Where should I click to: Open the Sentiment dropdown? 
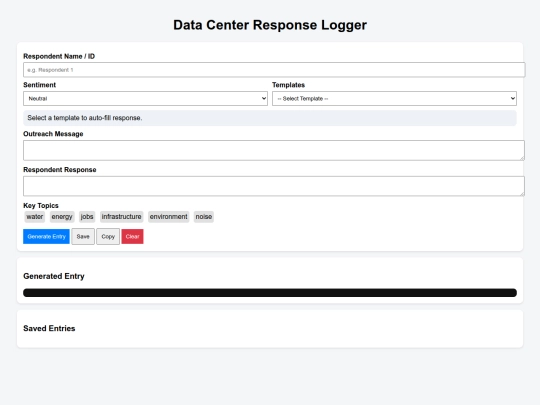145,98
